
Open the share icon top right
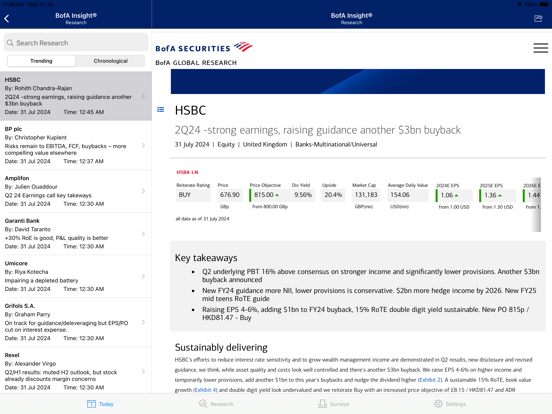(x=538, y=18)
